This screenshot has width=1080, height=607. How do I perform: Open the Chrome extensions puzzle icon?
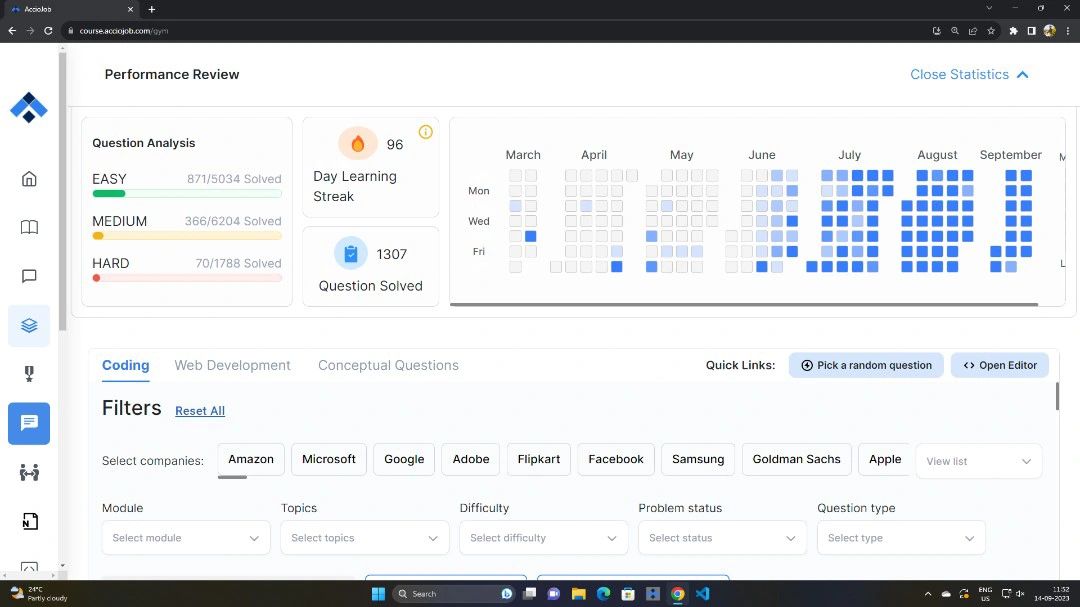[x=1013, y=31]
